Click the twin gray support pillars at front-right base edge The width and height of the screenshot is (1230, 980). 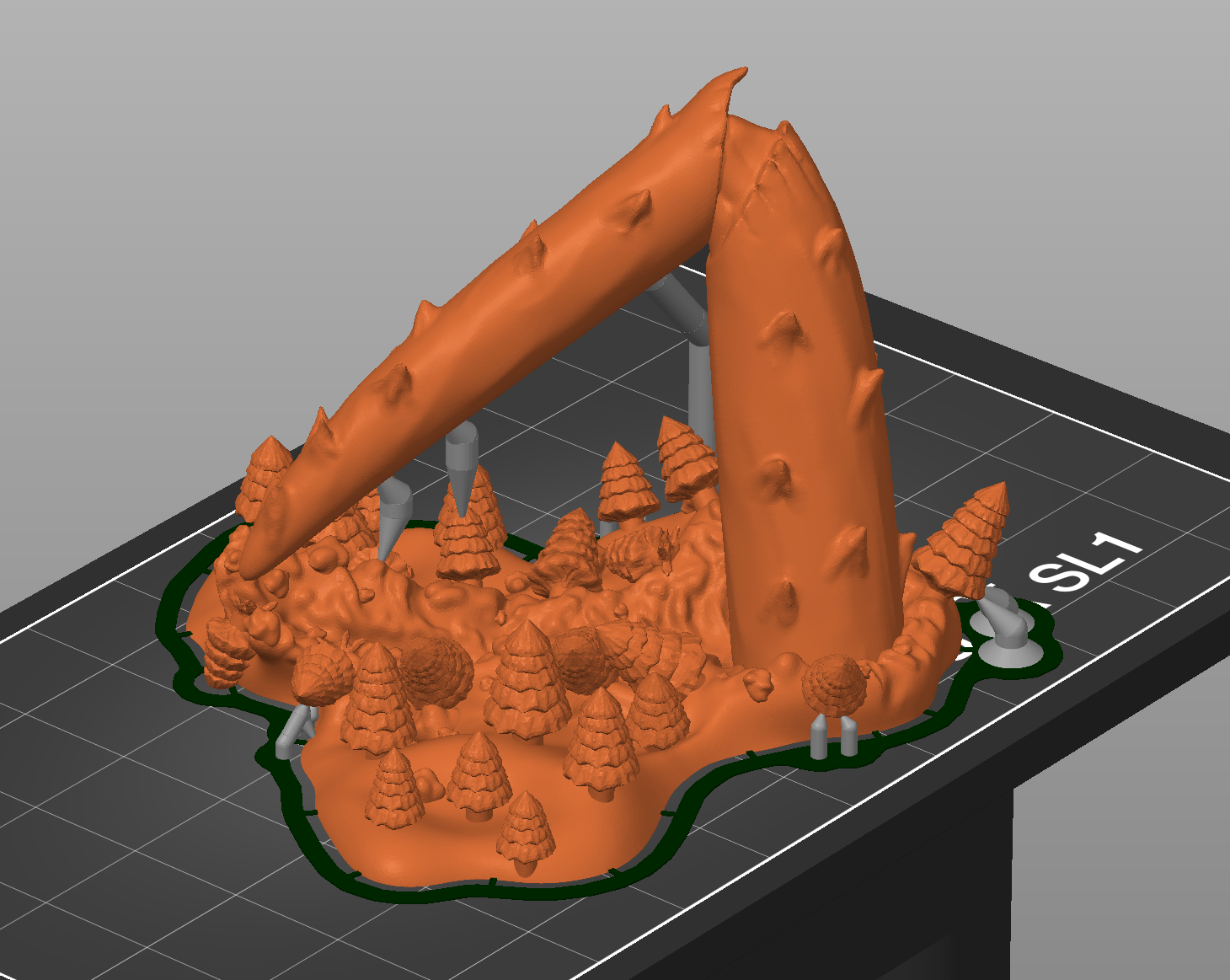pos(833,736)
